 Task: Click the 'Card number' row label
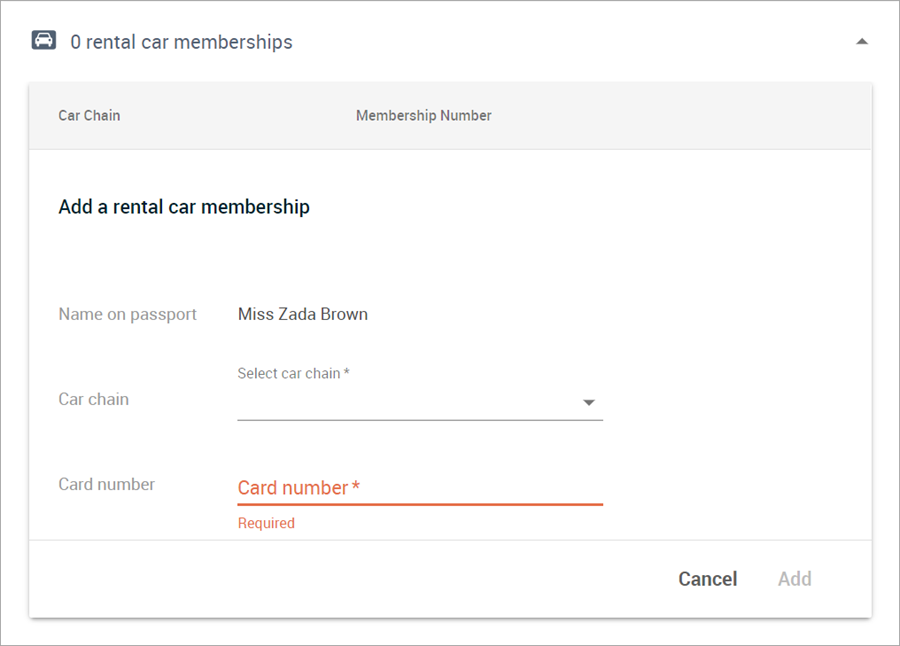(106, 484)
